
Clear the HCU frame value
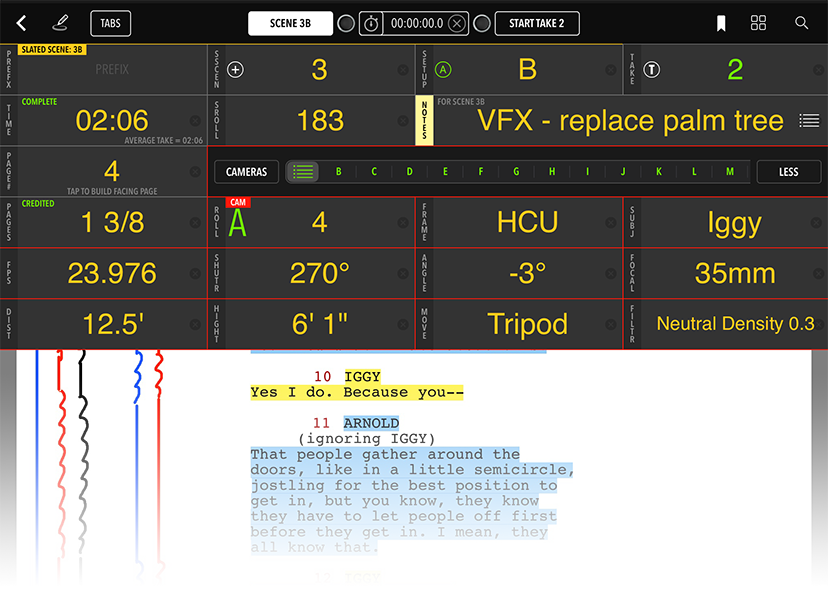(x=610, y=223)
